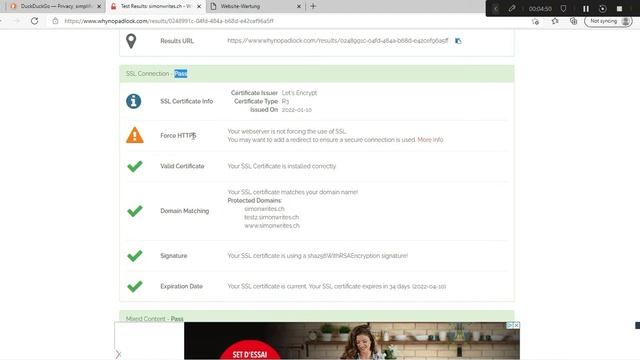Add page to favorites icon
Viewport: 640px width, 360px height.
click(536, 21)
